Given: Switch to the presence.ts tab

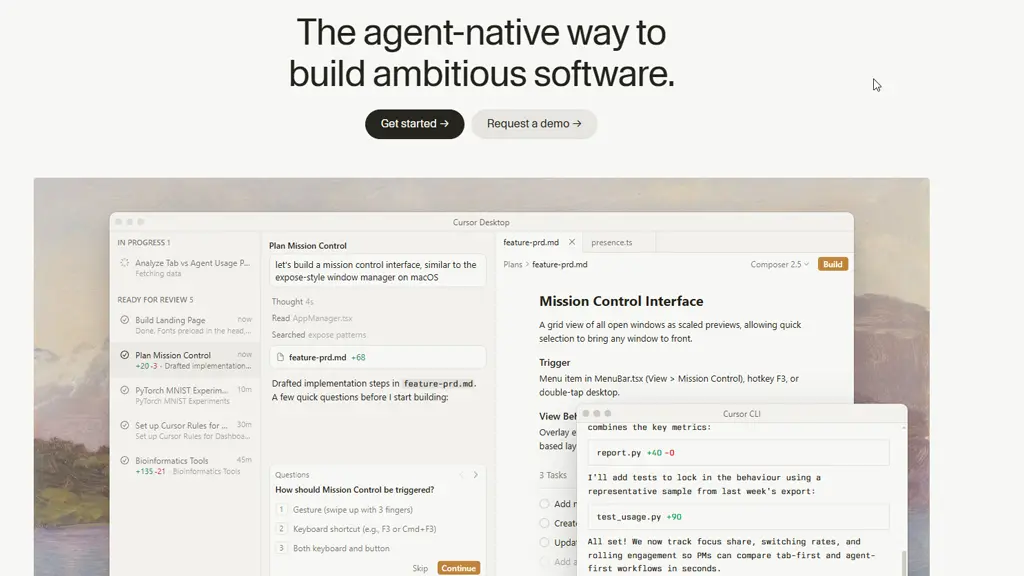Looking at the screenshot, I should point(611,242).
